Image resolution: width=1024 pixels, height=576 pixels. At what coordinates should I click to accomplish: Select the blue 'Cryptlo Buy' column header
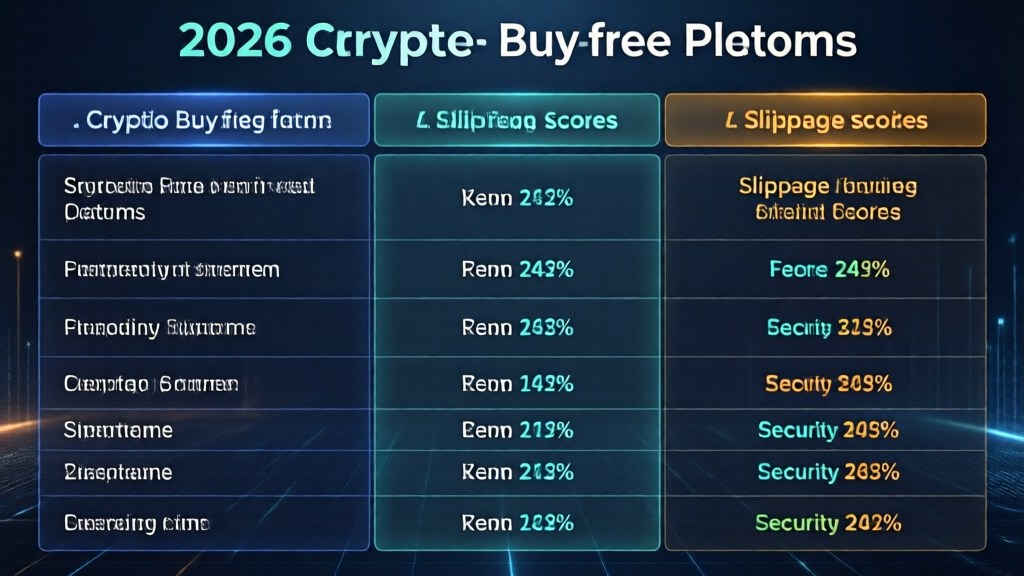pyautogui.click(x=203, y=121)
